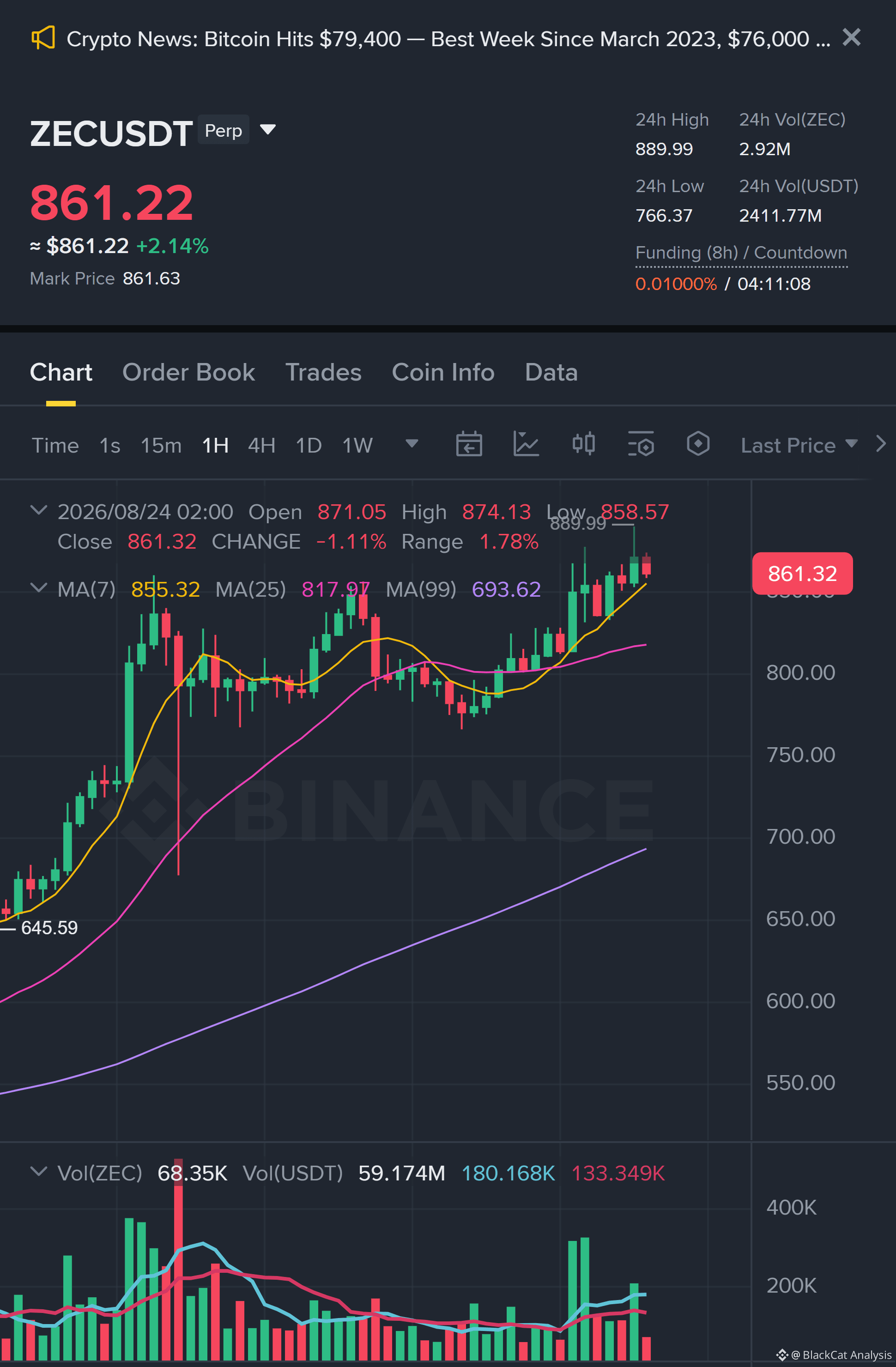Open the Coin Info tab
896x1367 pixels.
click(x=443, y=372)
